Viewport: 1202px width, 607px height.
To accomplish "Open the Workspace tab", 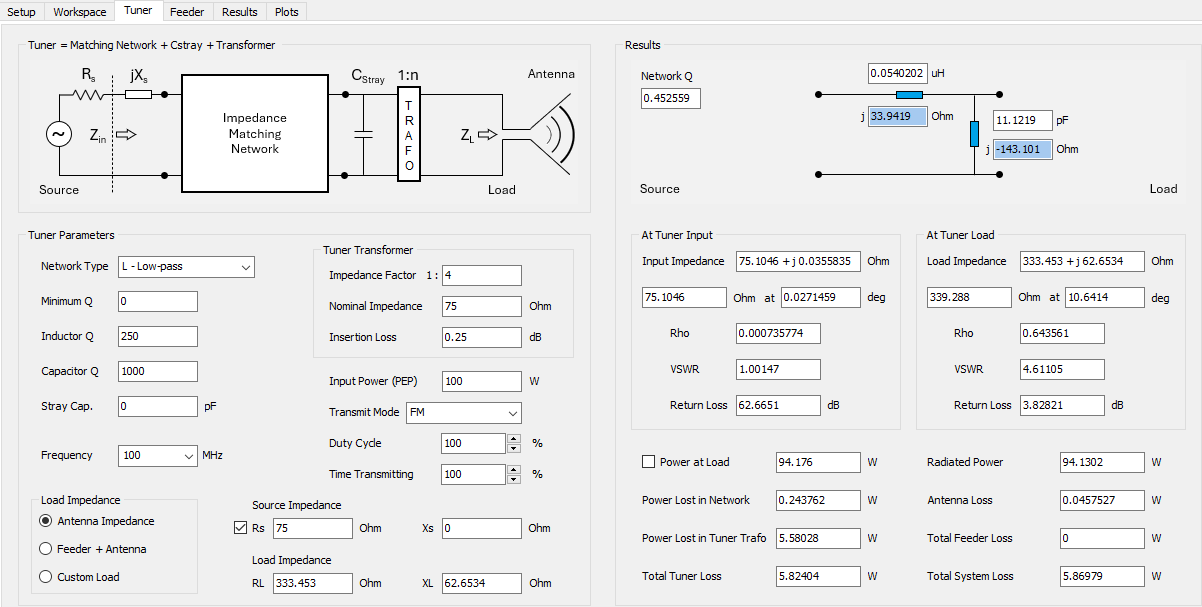I will (x=80, y=12).
